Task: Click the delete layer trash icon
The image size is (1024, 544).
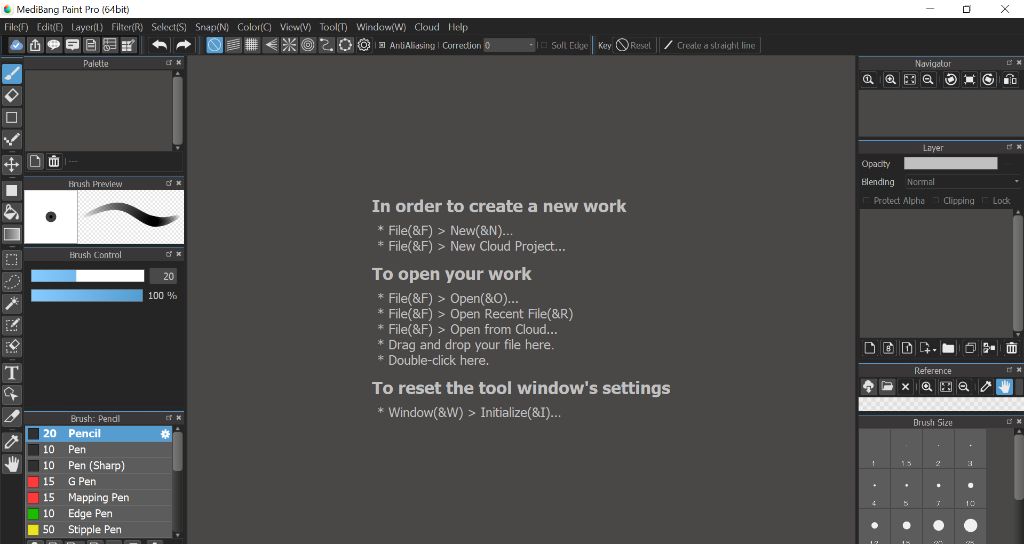Action: (1011, 348)
